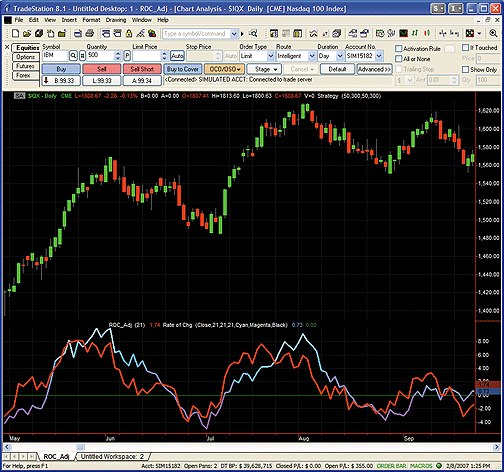This screenshot has height=472, width=504.
Task: Check the All or None checkbox
Action: coord(398,59)
